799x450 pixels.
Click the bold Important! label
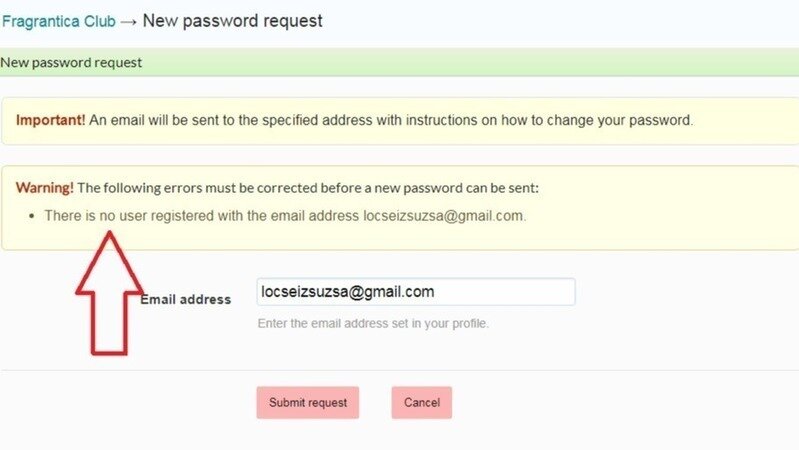coord(50,120)
